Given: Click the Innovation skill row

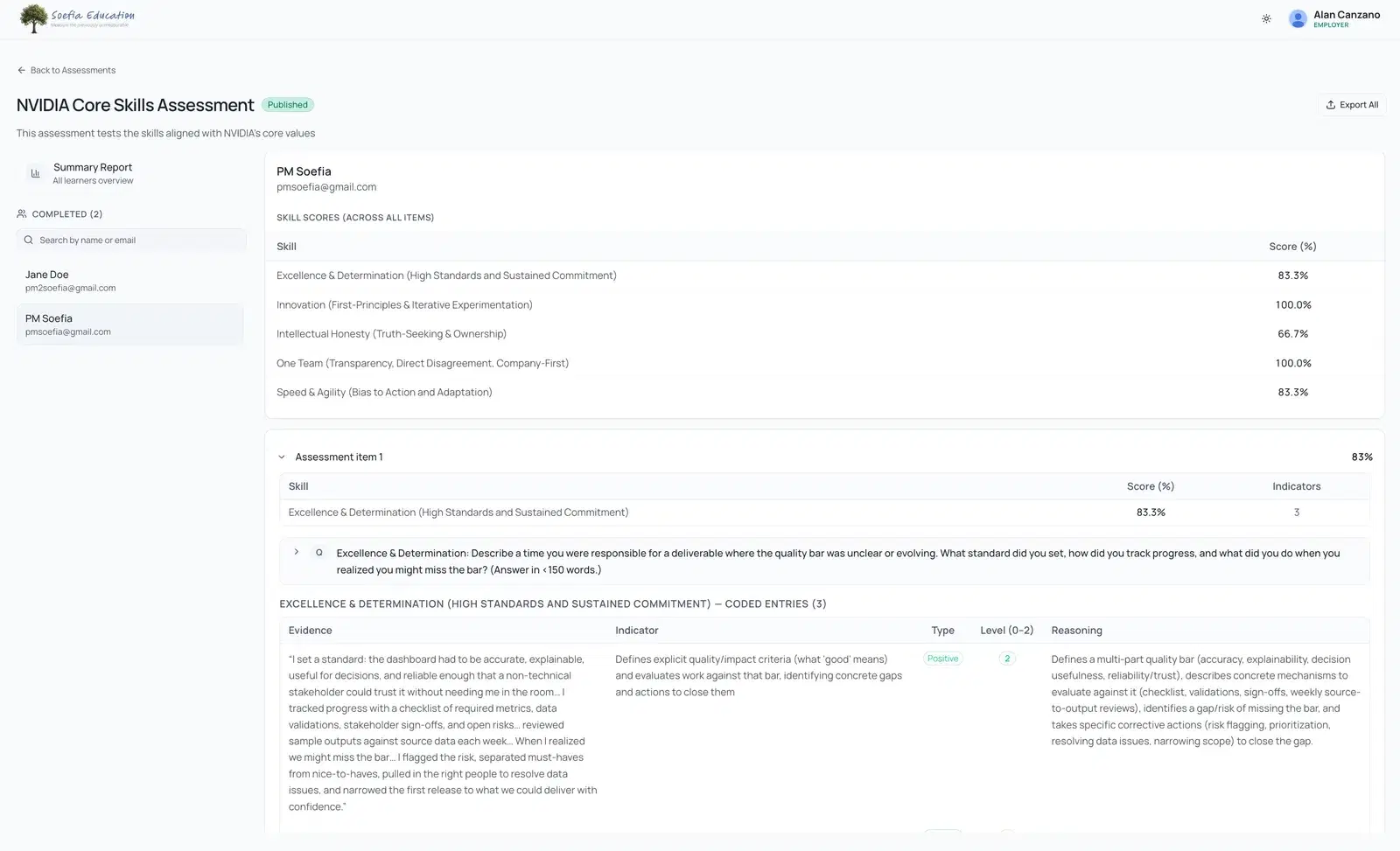Looking at the screenshot, I should 824,304.
